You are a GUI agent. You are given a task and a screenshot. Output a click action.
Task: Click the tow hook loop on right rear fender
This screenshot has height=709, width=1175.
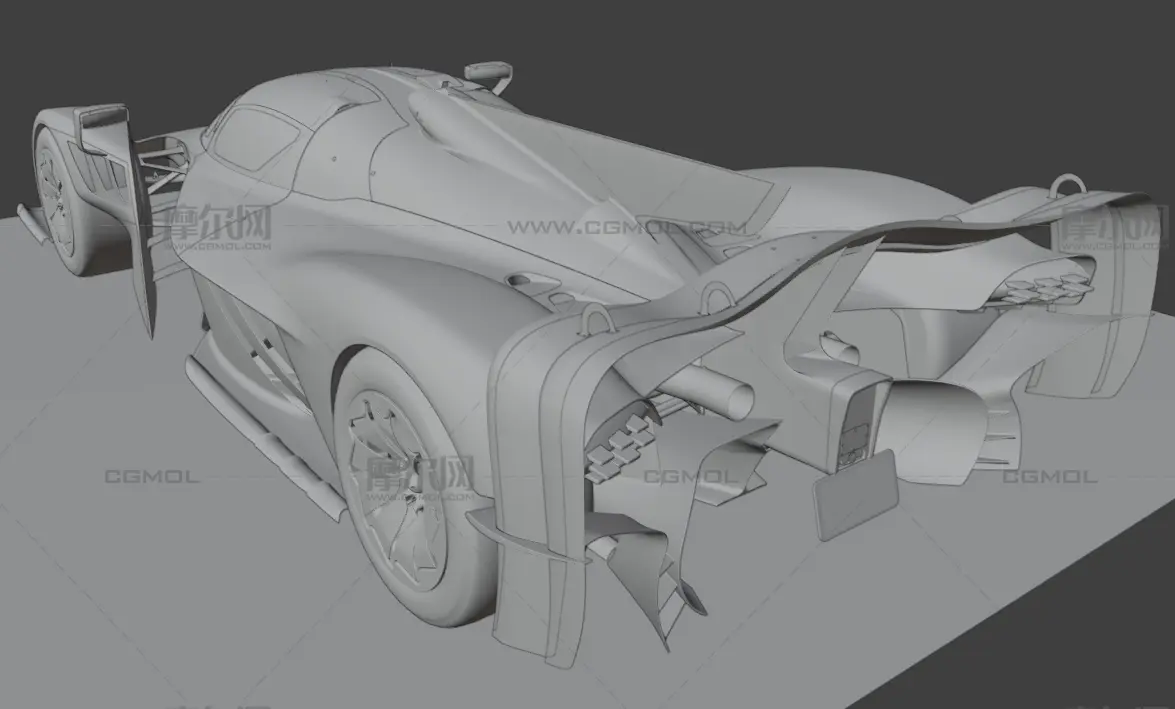pos(1070,187)
